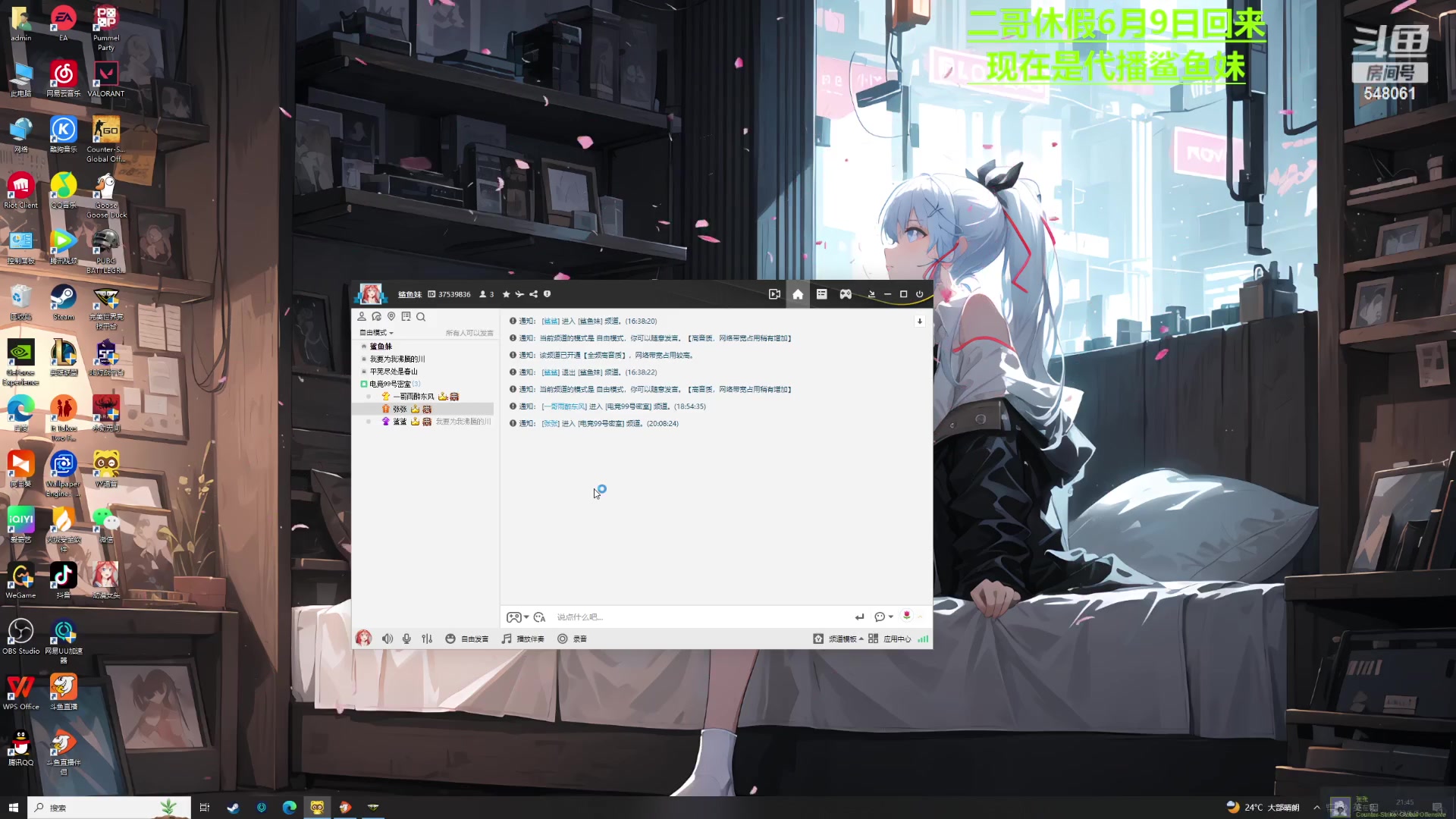Viewport: 1456px width, 819px height.
Task: Open OBS Studio desktop shortcut
Action: (20, 636)
